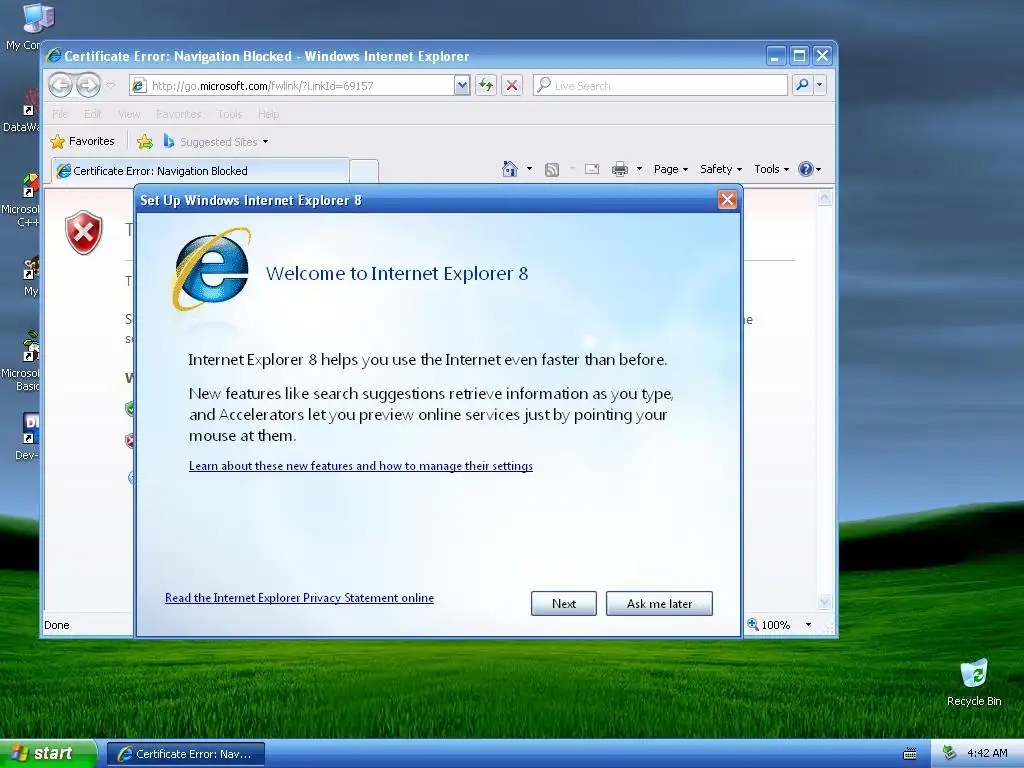Viewport: 1024px width, 768px height.
Task: Open Read the Internet Explorer Privacy Statement link
Action: pos(299,598)
